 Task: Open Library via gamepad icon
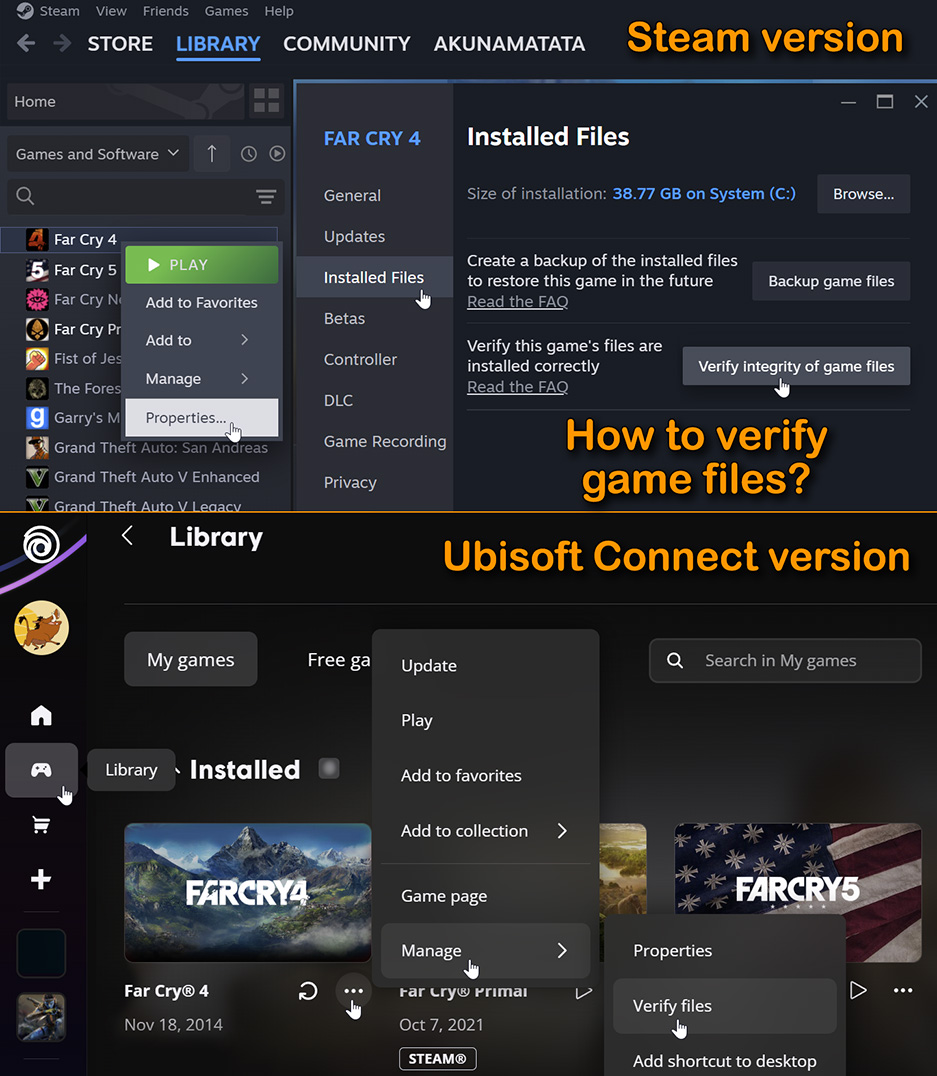tap(41, 770)
